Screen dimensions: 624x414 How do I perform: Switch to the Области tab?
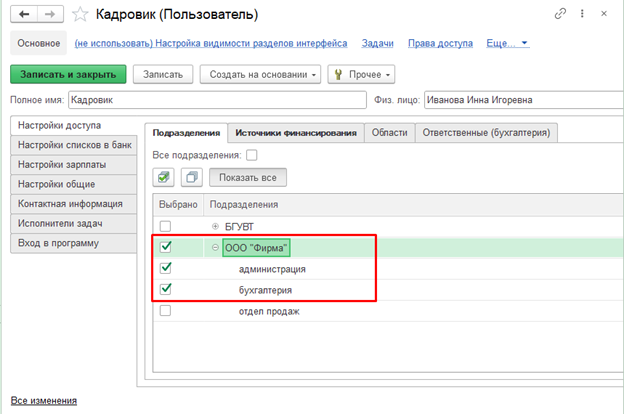(390, 133)
